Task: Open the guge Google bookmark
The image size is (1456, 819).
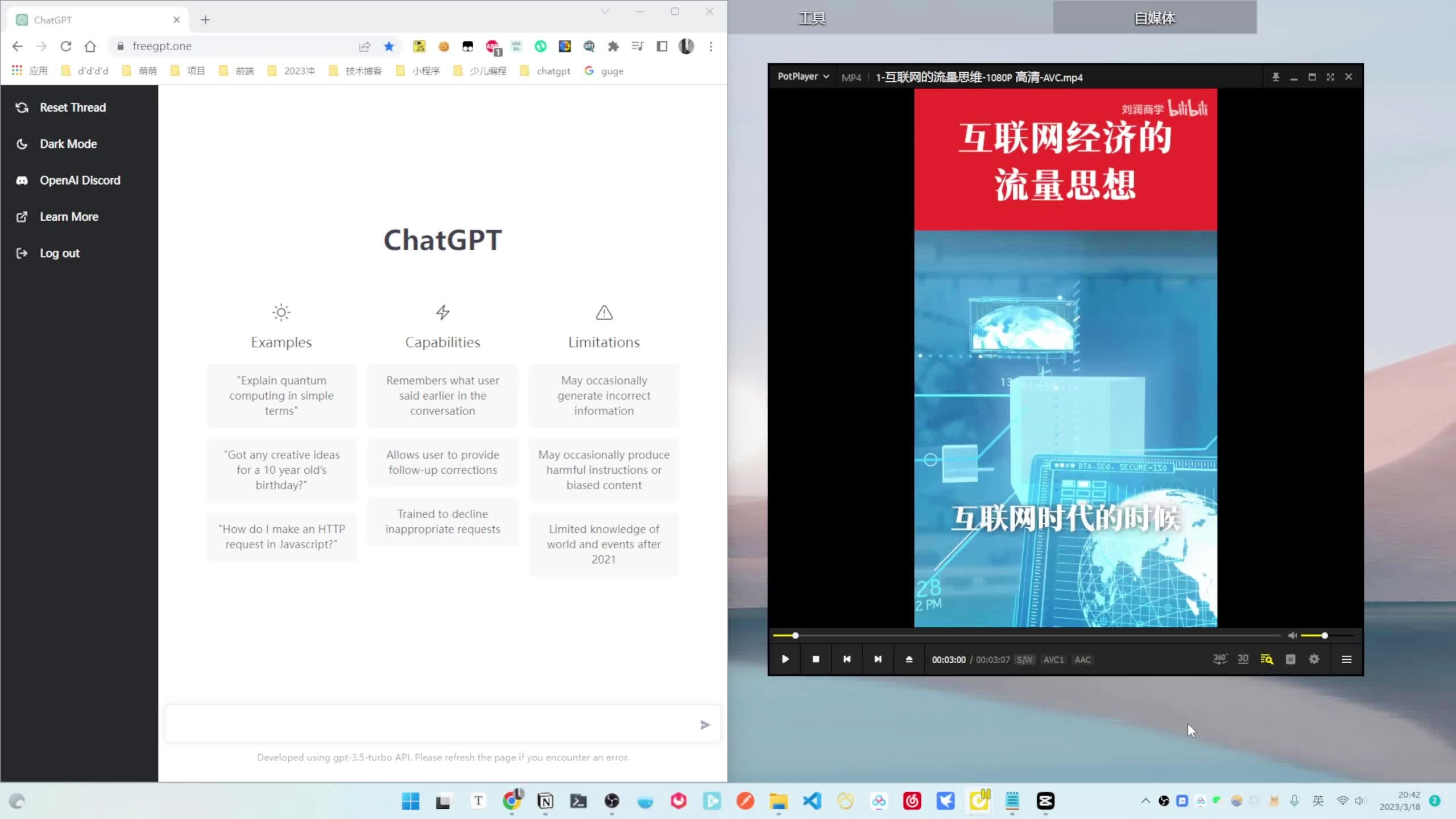Action: [x=604, y=71]
